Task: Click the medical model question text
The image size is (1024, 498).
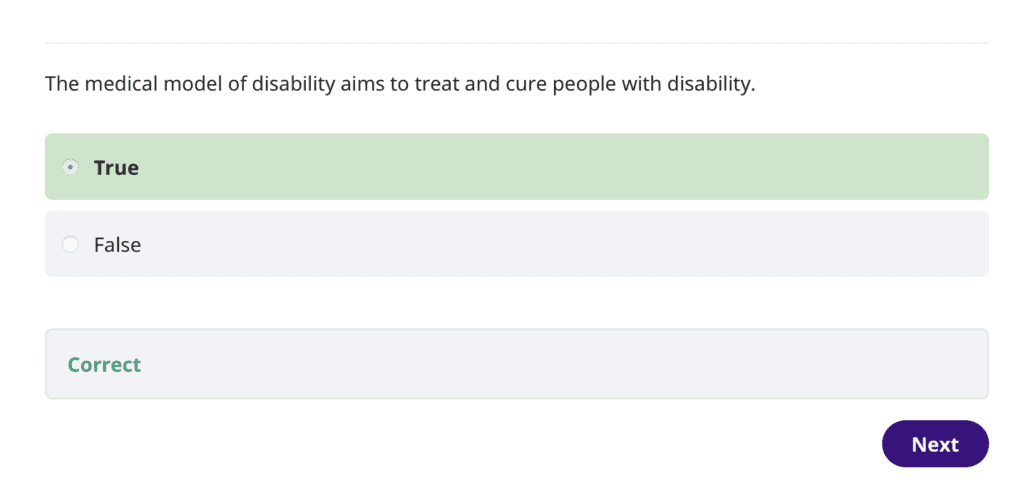Action: 400,83
